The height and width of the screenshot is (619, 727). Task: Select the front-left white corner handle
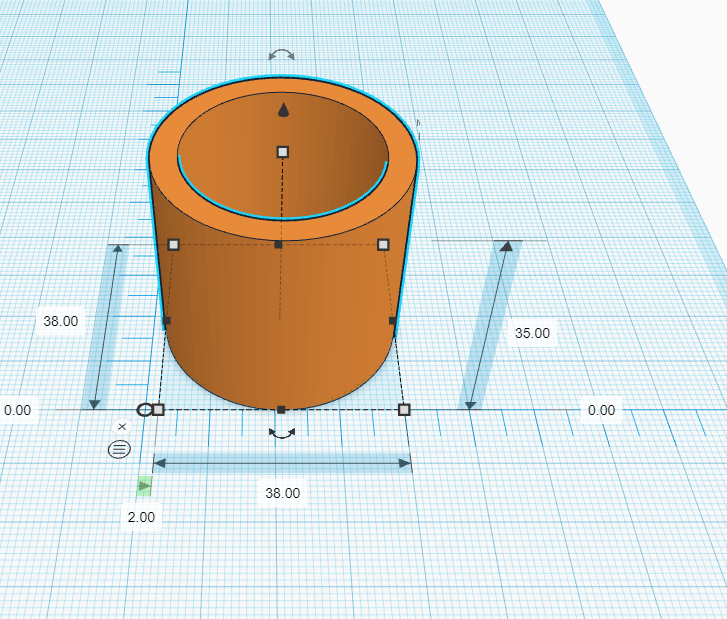(159, 410)
